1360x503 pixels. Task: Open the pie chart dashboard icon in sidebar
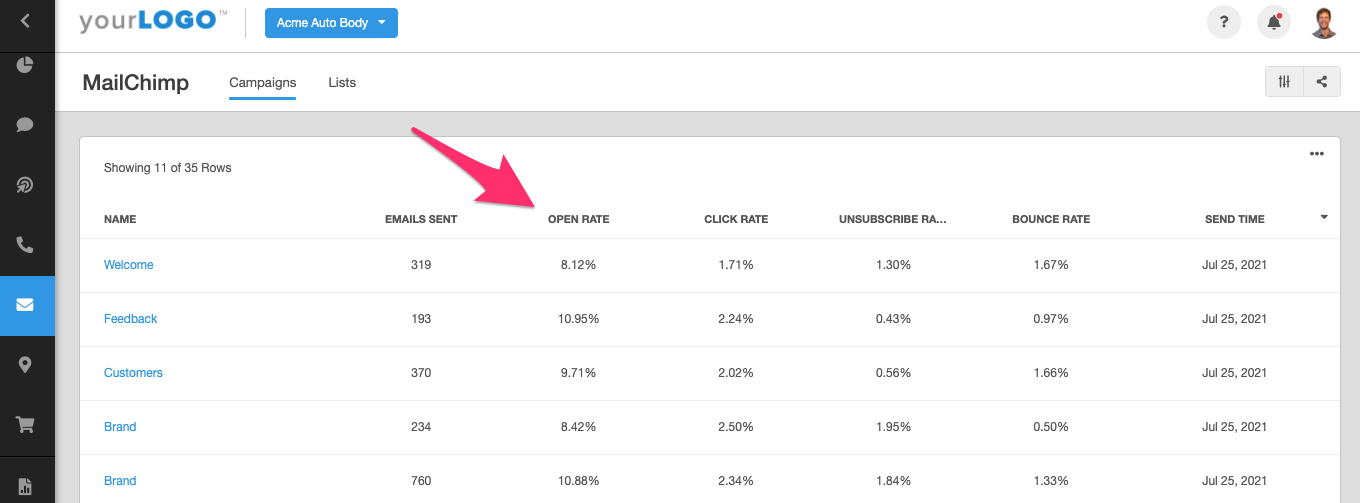25,65
